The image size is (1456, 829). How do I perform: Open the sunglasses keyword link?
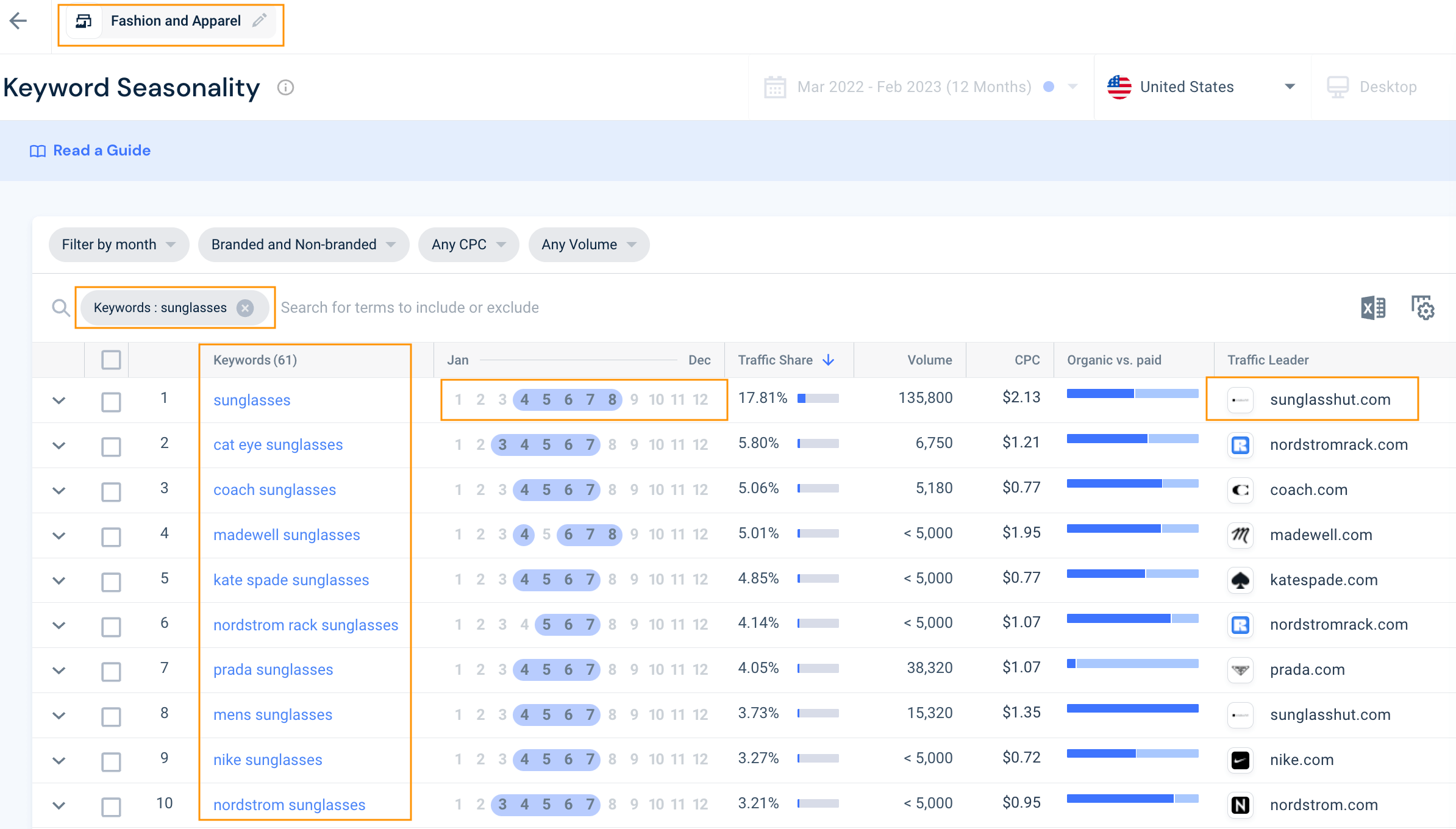252,400
